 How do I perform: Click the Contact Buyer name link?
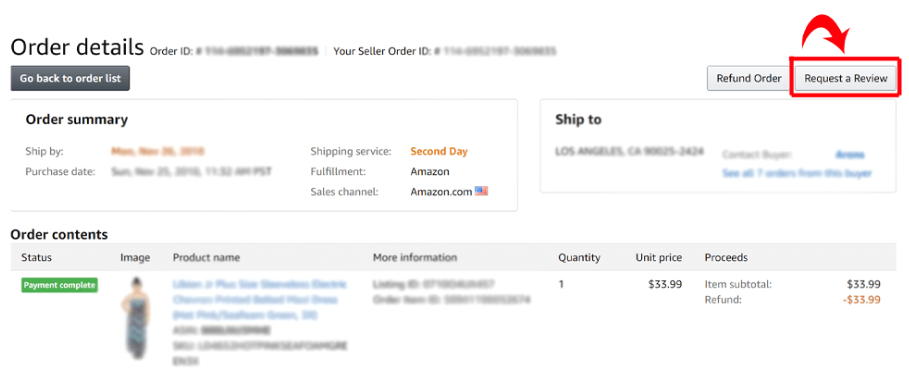[850, 155]
